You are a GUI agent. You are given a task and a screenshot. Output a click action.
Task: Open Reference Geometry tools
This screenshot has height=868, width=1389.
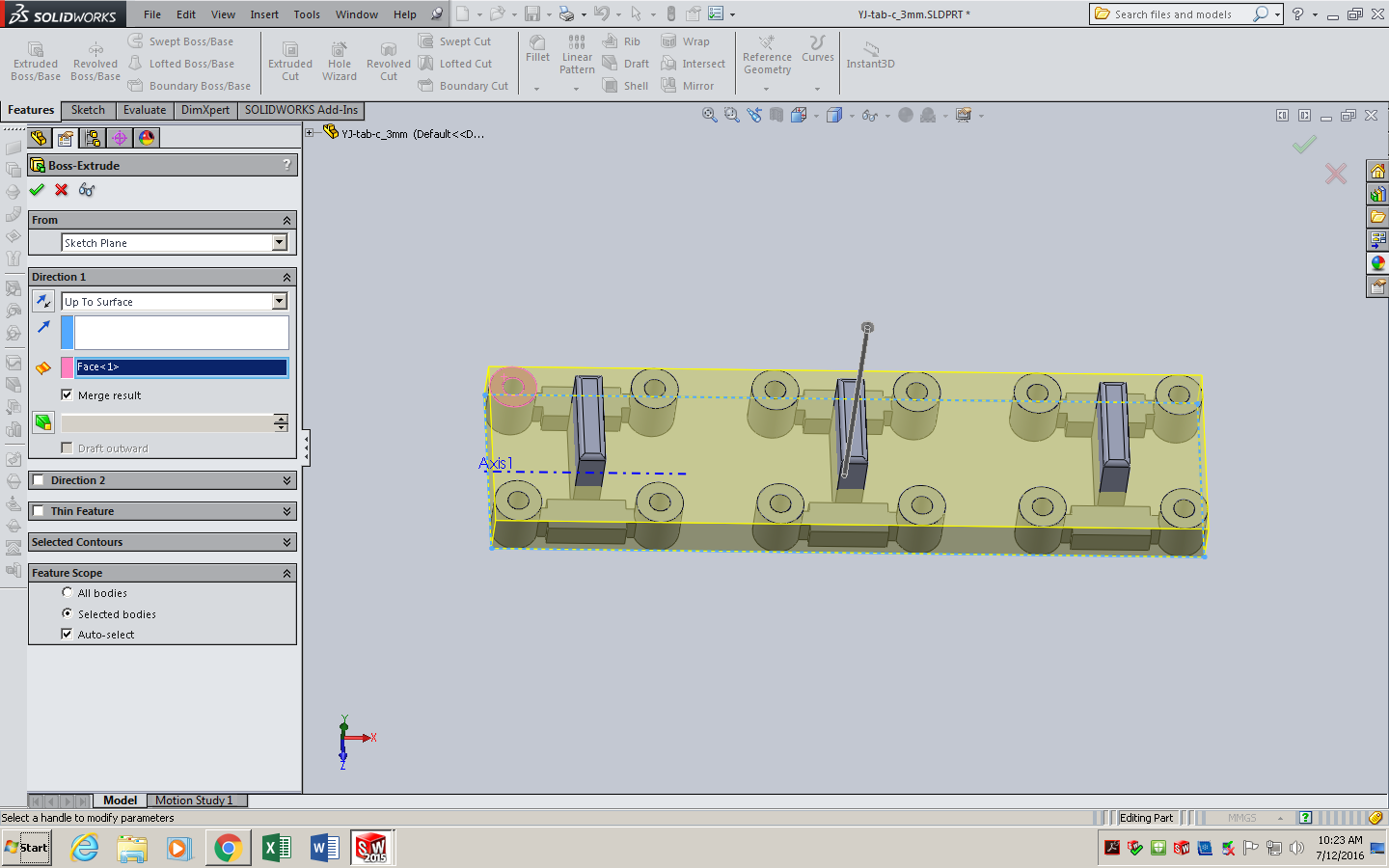767,55
